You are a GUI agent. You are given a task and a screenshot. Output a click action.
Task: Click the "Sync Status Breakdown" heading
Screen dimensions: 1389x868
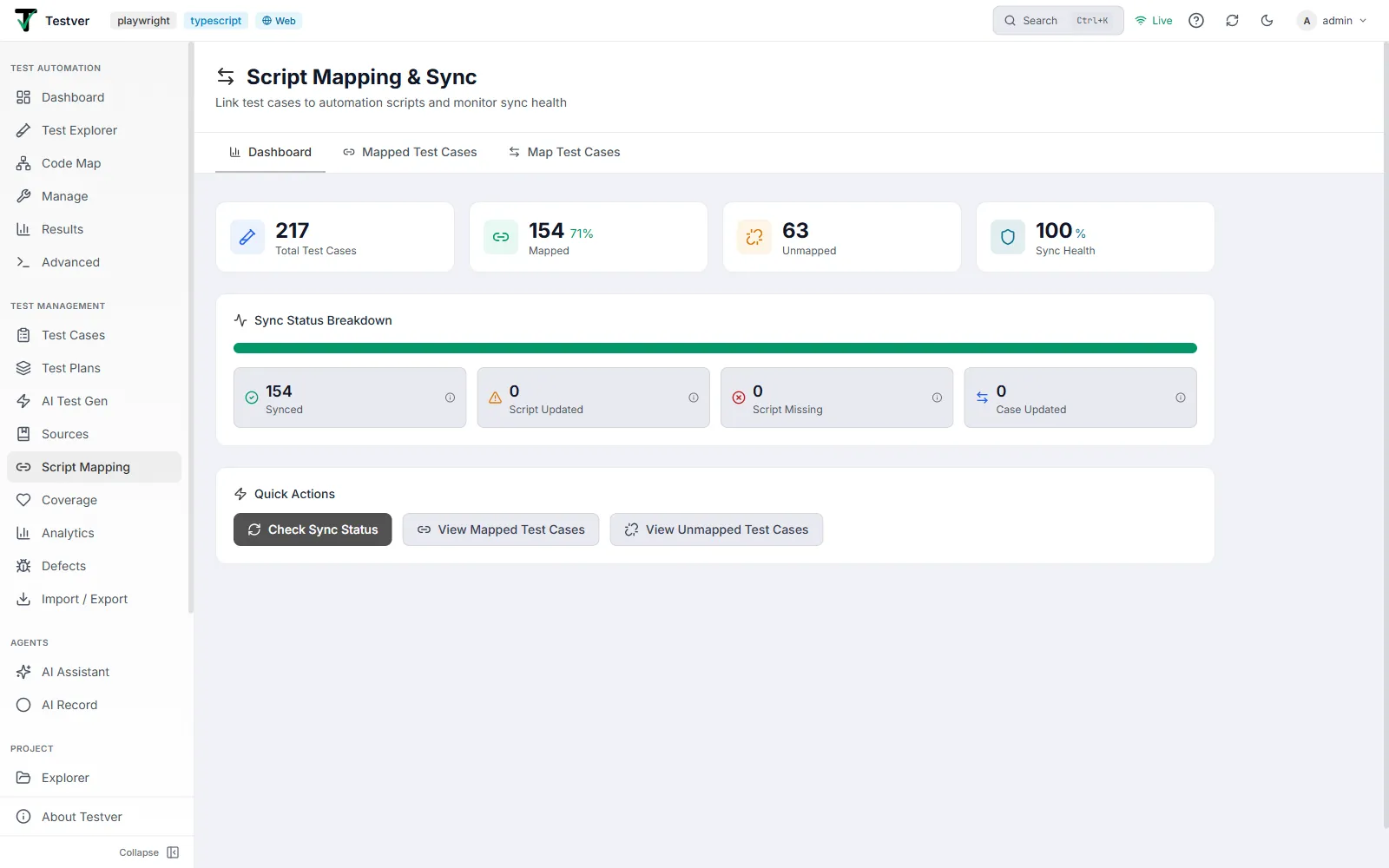pyautogui.click(x=323, y=320)
